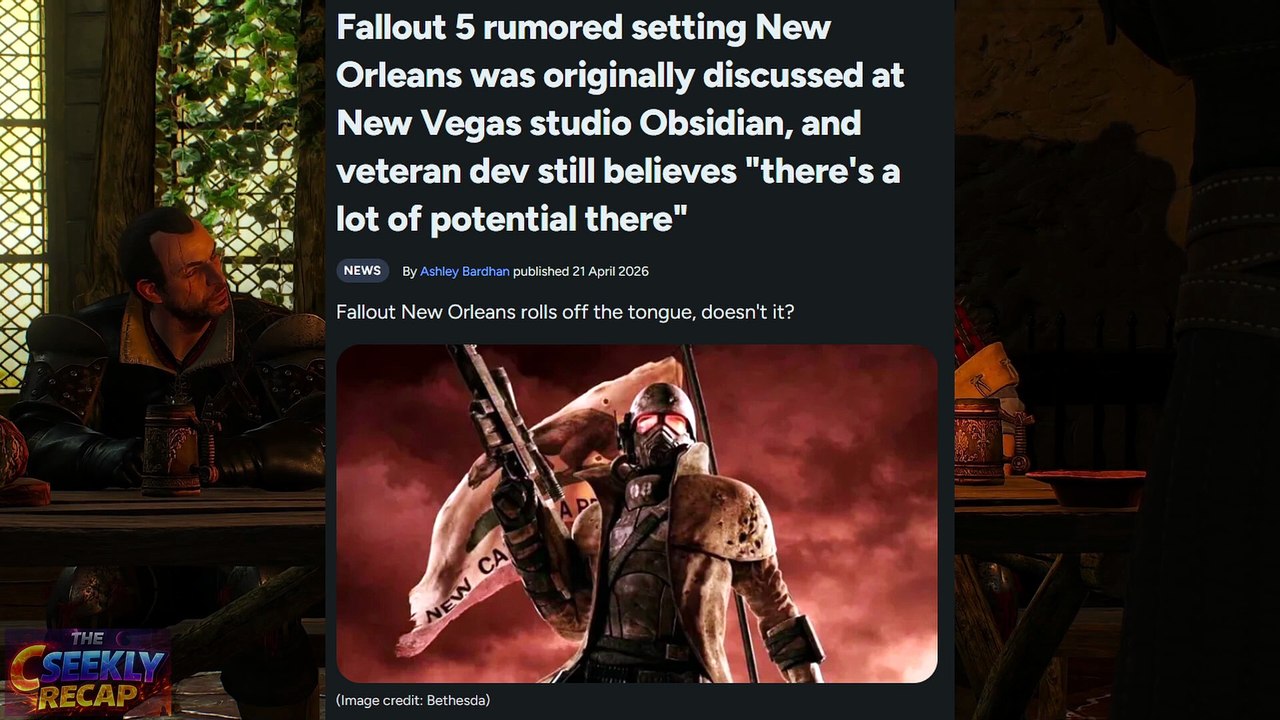1280x720 pixels.
Task: Click The Weekly Recap logo
Action: (x=88, y=672)
